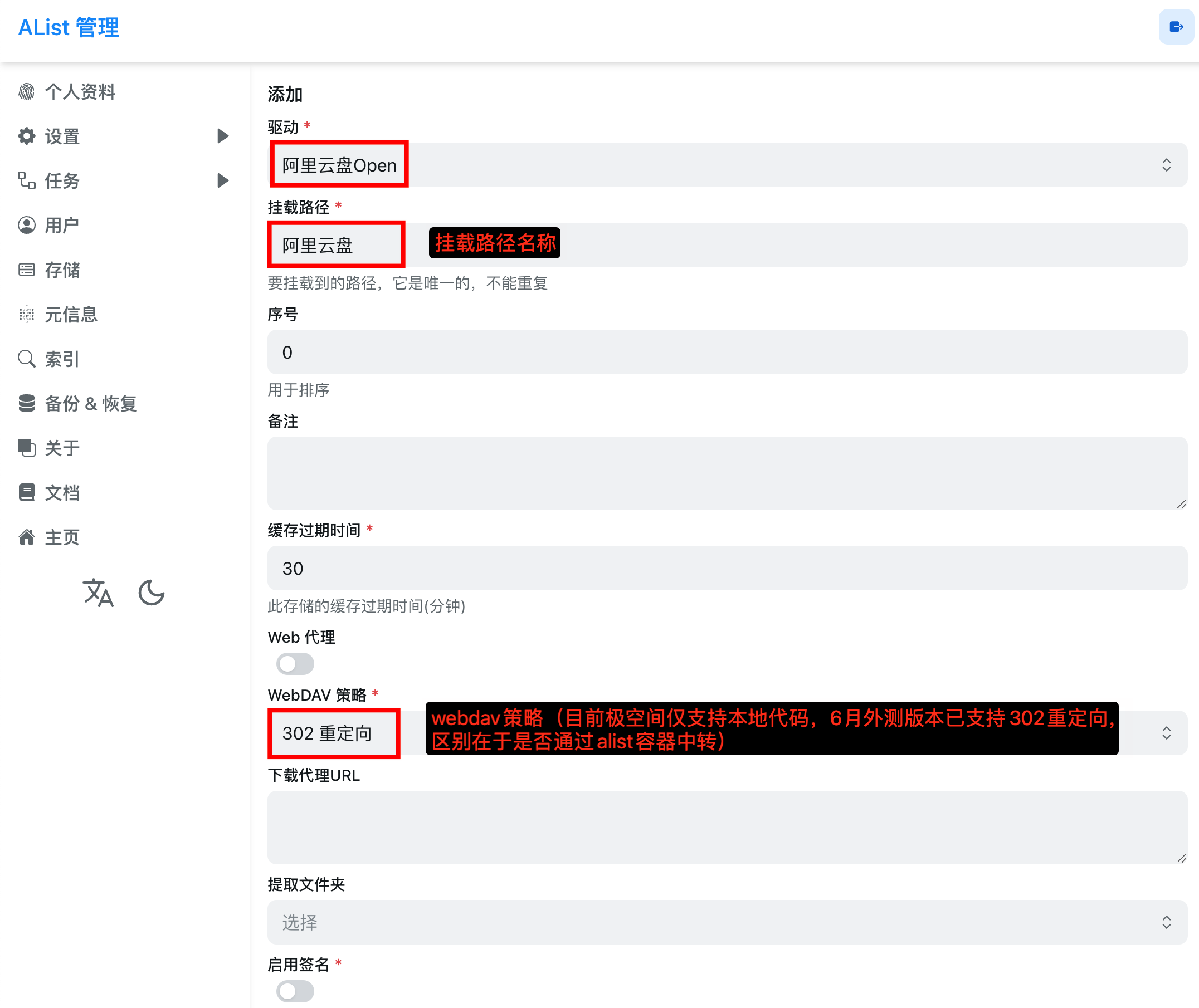1199x1008 pixels.
Task: Click the logout icon in the top right
Action: 1176,27
